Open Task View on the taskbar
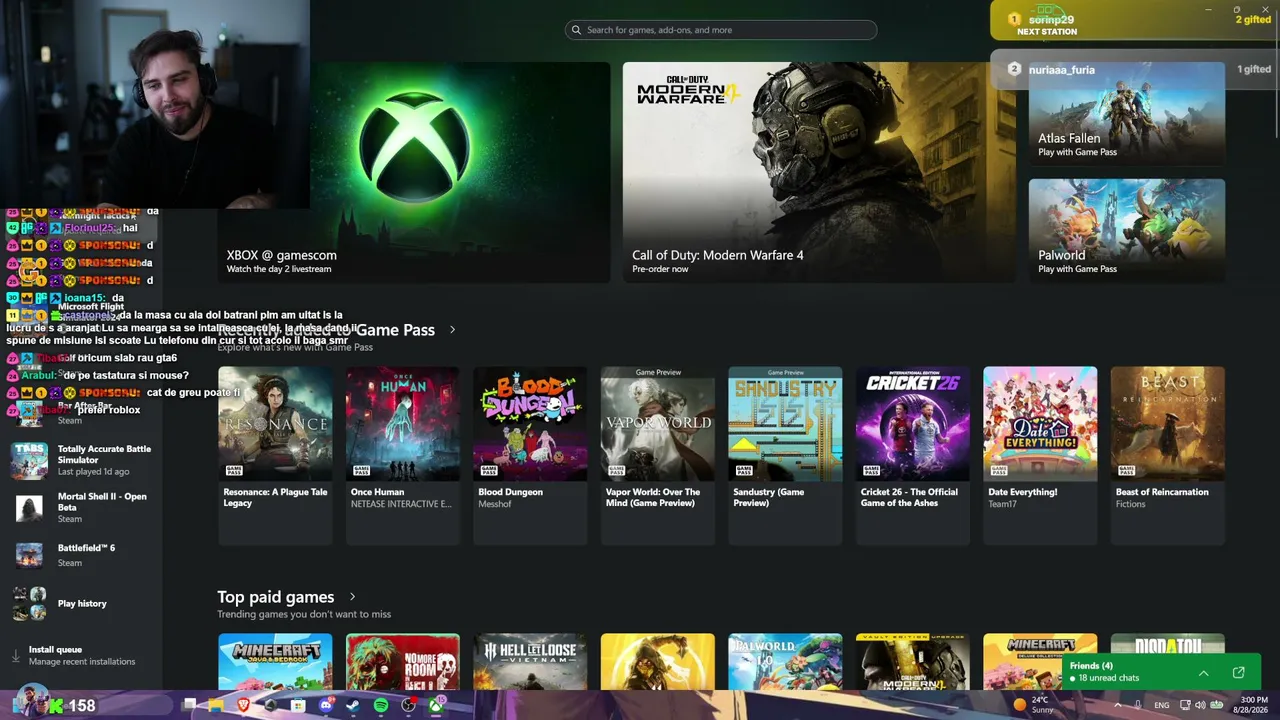 click(190, 705)
